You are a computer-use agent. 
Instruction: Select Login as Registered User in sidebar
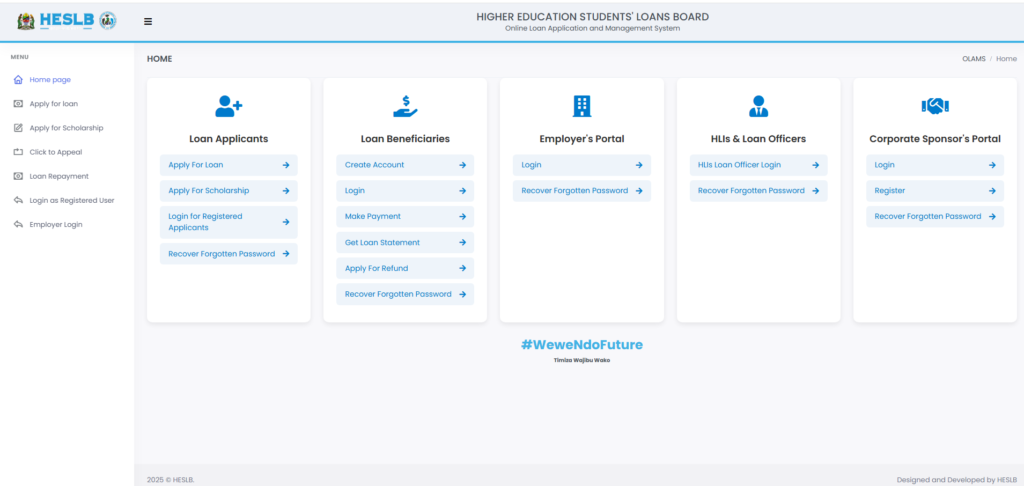click(x=72, y=201)
